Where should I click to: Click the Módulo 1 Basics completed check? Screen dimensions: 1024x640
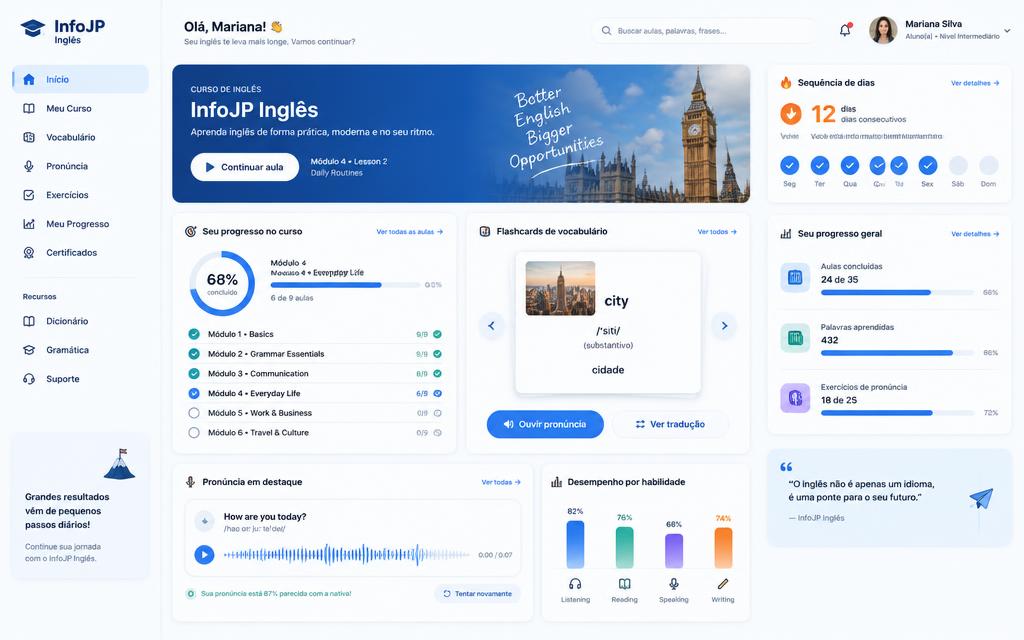[x=194, y=334]
